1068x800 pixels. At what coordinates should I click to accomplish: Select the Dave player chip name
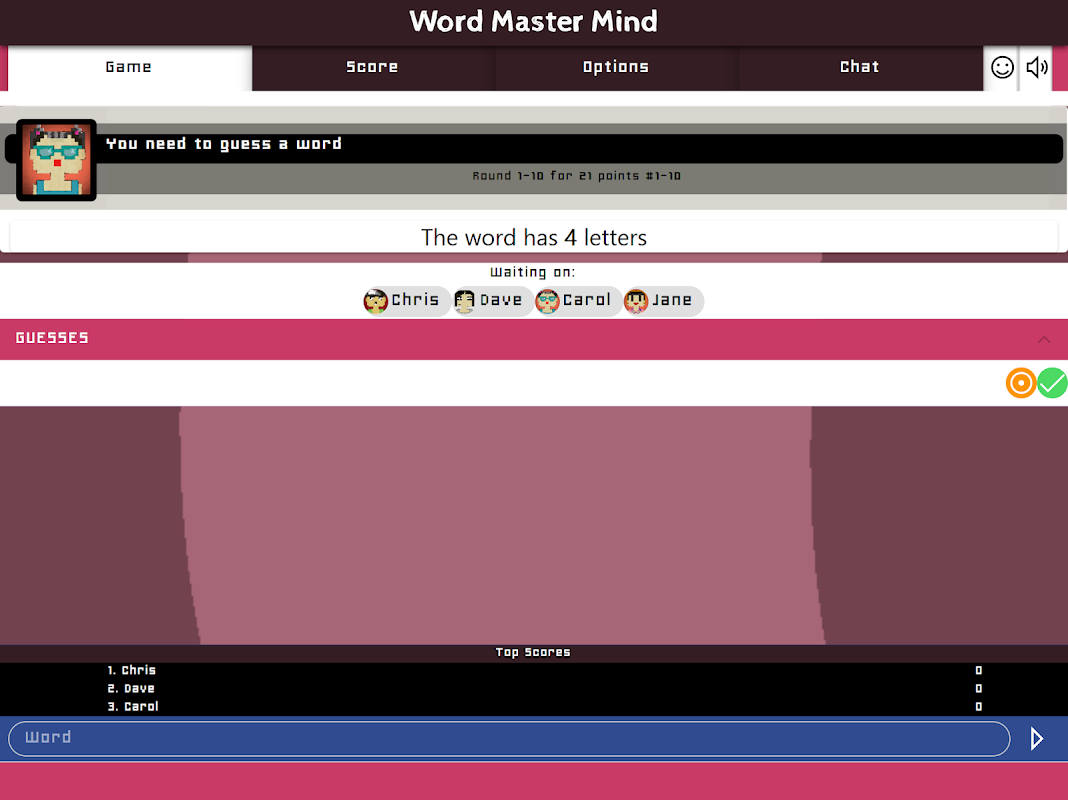501,300
